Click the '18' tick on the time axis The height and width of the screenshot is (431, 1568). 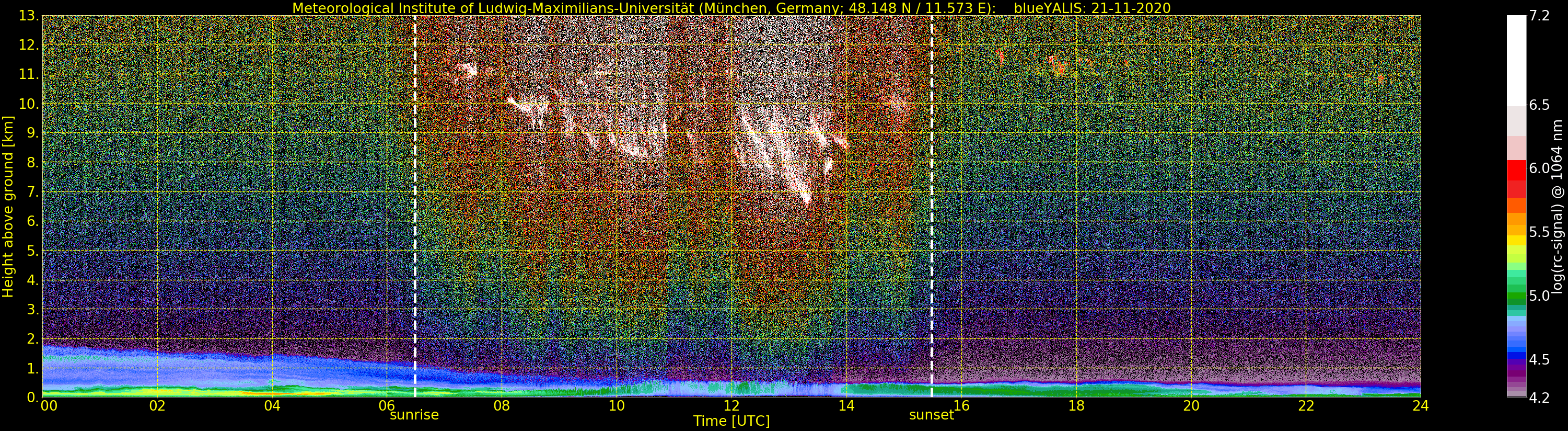click(x=1076, y=406)
